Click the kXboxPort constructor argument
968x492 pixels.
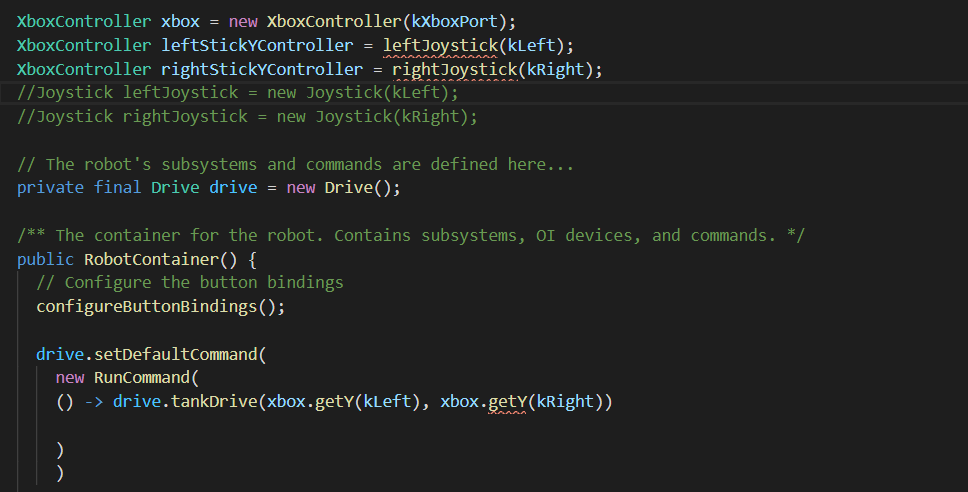[x=455, y=22]
